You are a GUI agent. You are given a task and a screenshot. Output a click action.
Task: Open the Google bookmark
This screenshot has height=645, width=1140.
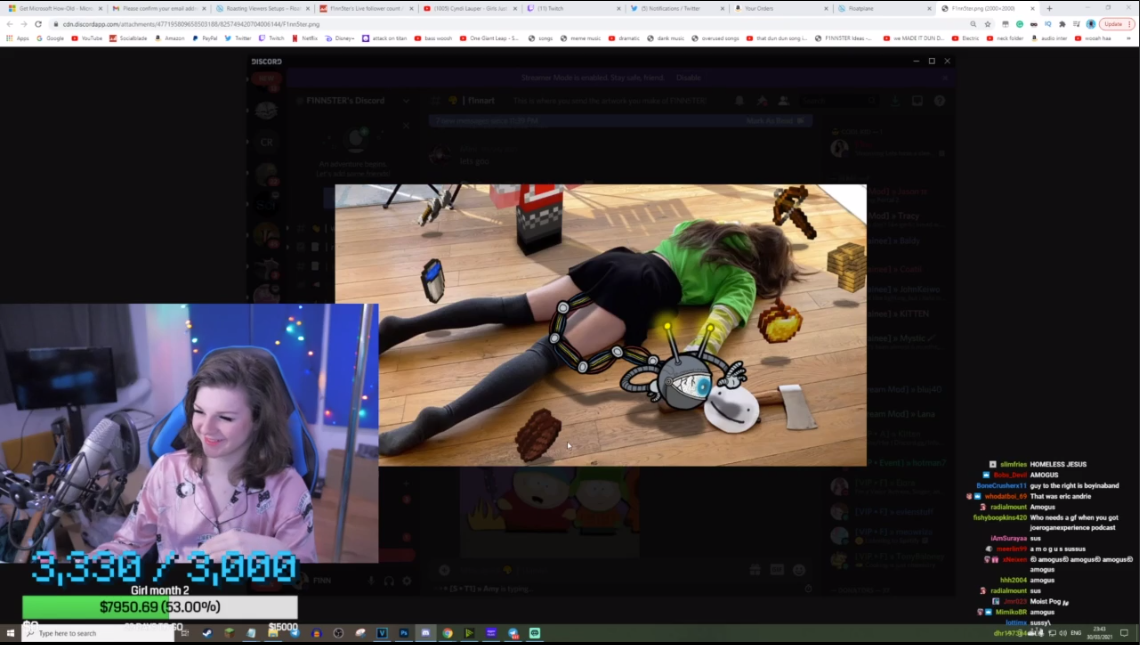click(51, 38)
